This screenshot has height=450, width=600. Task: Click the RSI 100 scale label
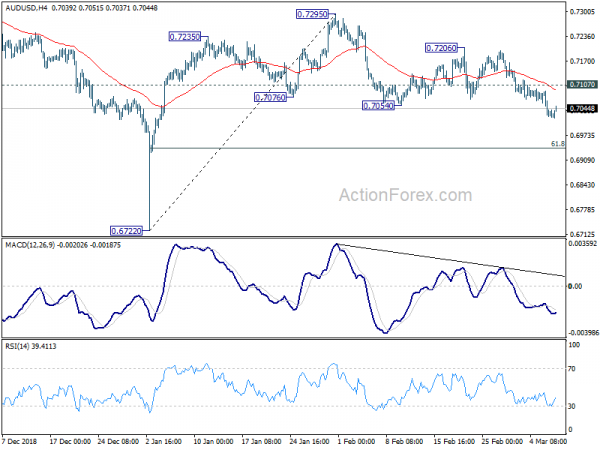574,345
